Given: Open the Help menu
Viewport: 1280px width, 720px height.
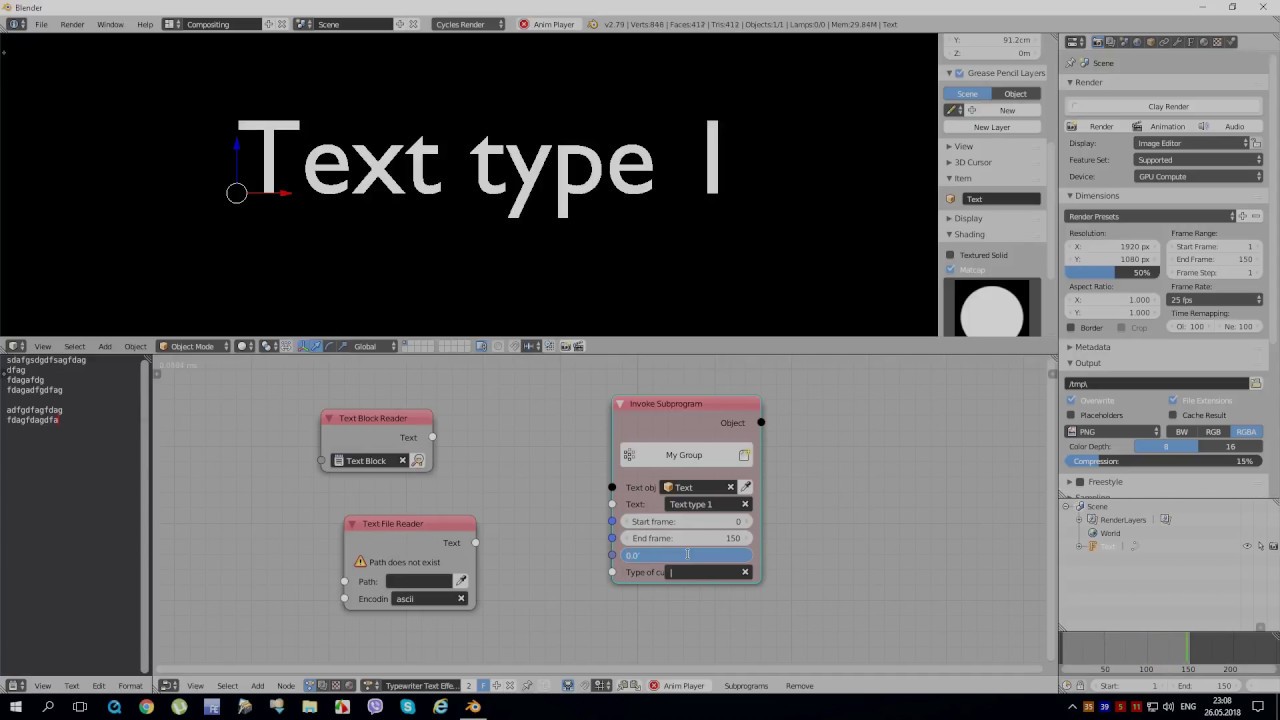Looking at the screenshot, I should (x=145, y=24).
